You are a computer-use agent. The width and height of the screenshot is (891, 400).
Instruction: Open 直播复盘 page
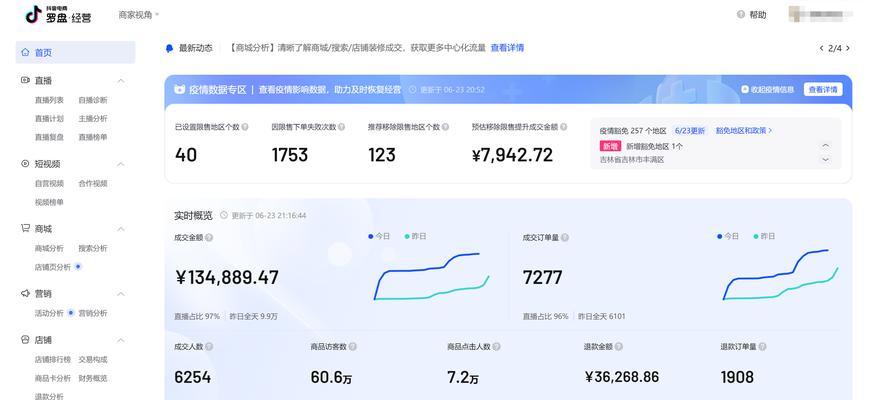pos(49,137)
